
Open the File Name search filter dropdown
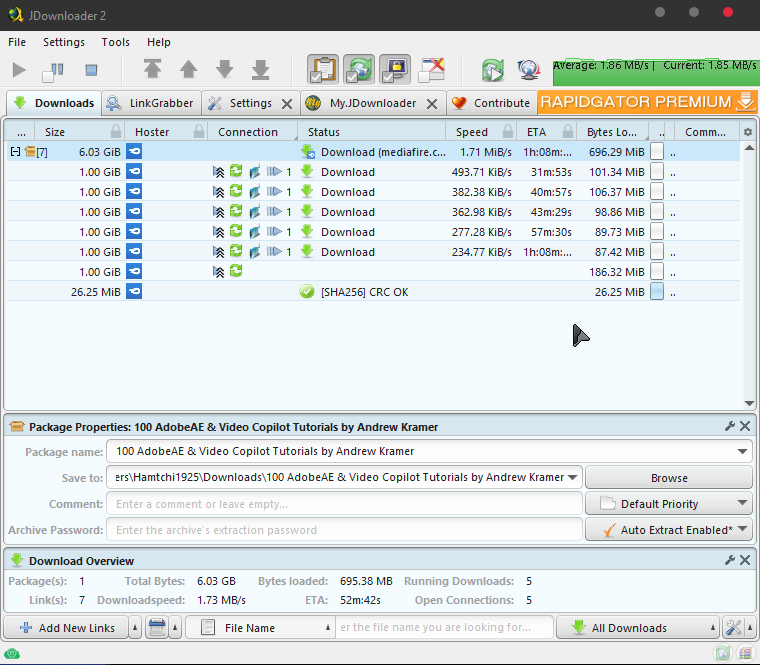coord(260,628)
